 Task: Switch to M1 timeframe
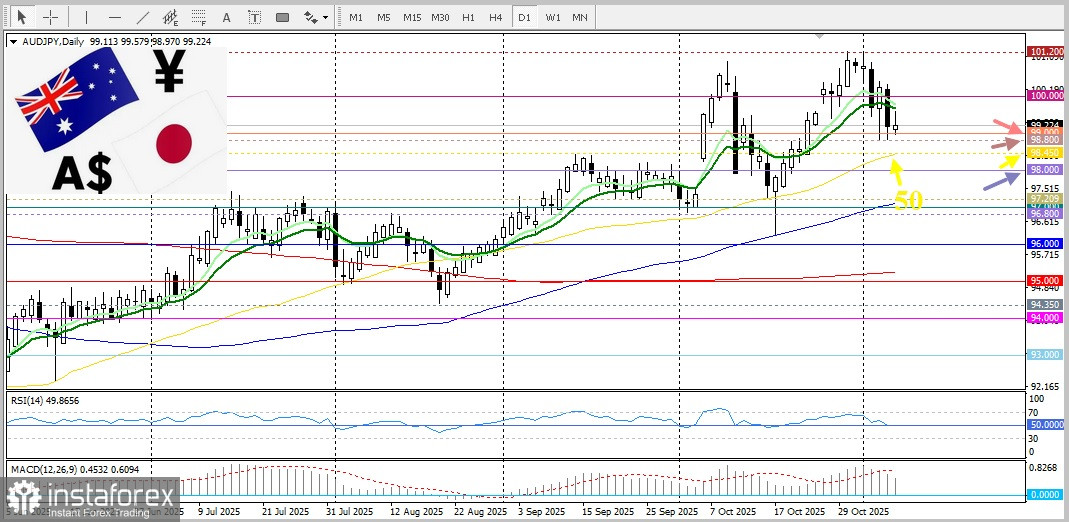tap(355, 17)
